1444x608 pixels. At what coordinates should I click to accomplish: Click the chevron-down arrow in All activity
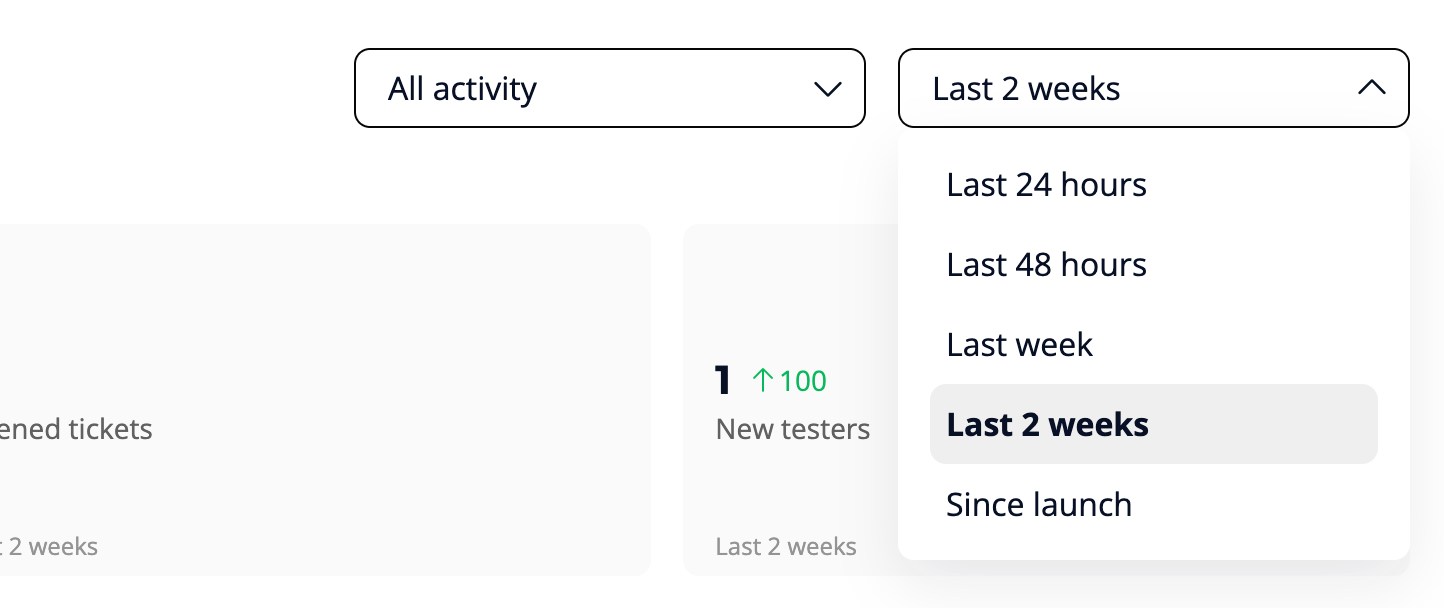[x=827, y=89]
